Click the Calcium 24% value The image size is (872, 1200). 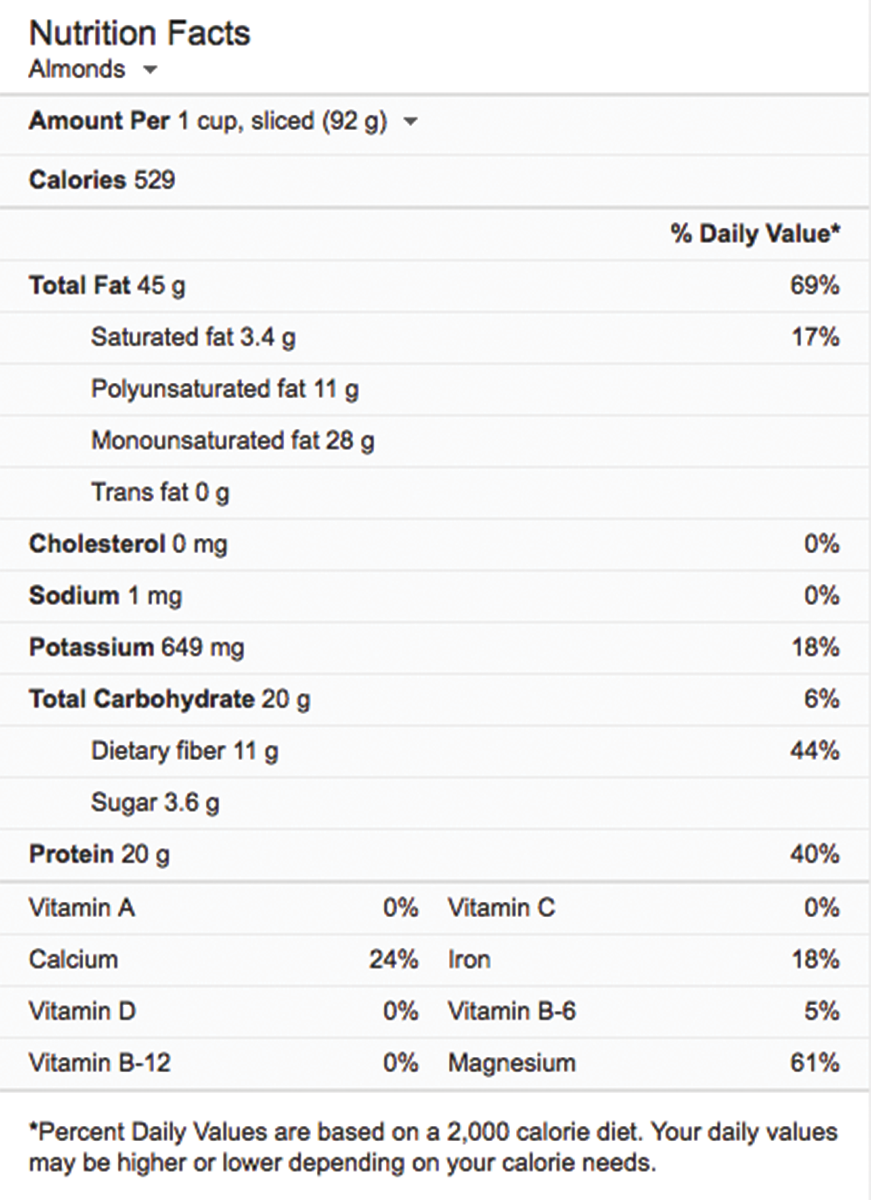393,960
